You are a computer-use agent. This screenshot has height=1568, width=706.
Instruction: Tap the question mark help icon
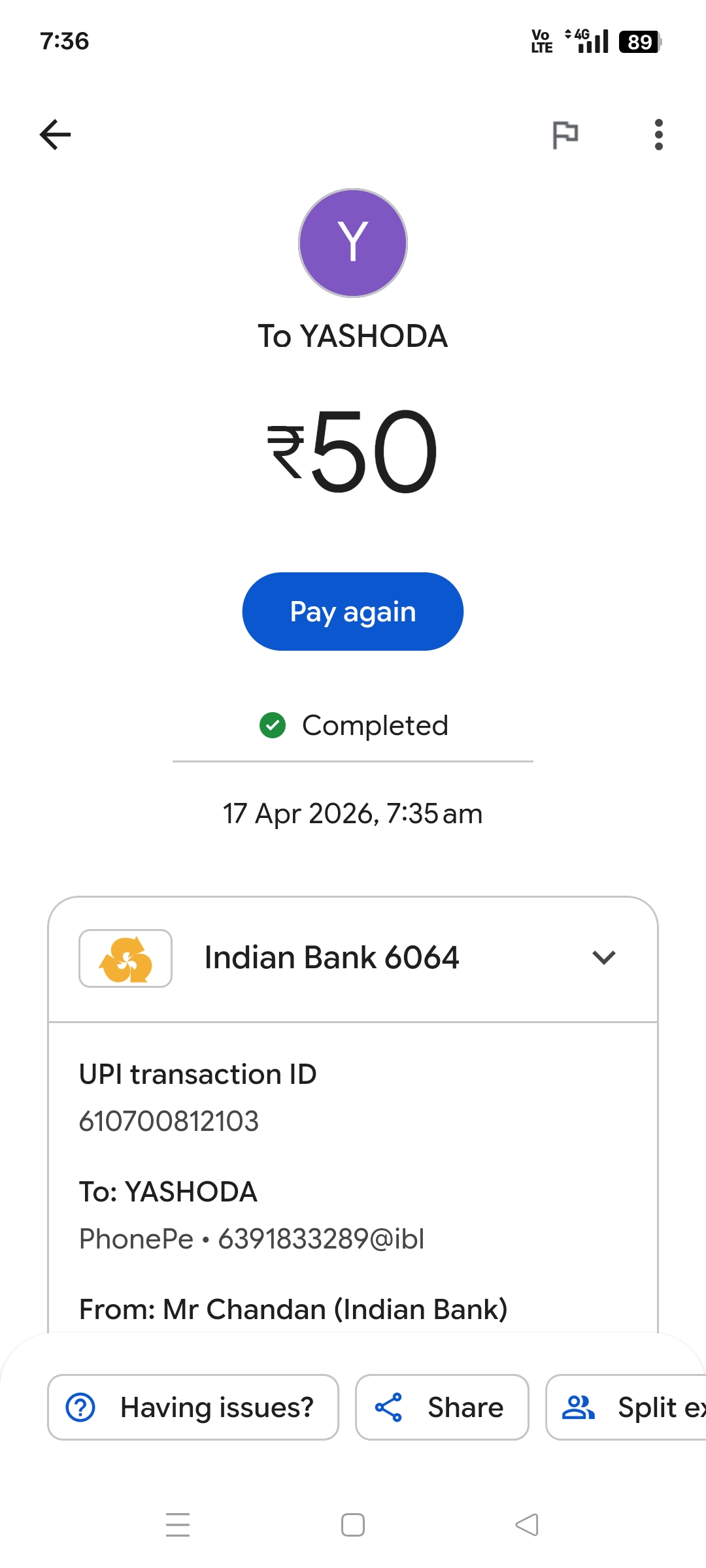(x=81, y=1407)
